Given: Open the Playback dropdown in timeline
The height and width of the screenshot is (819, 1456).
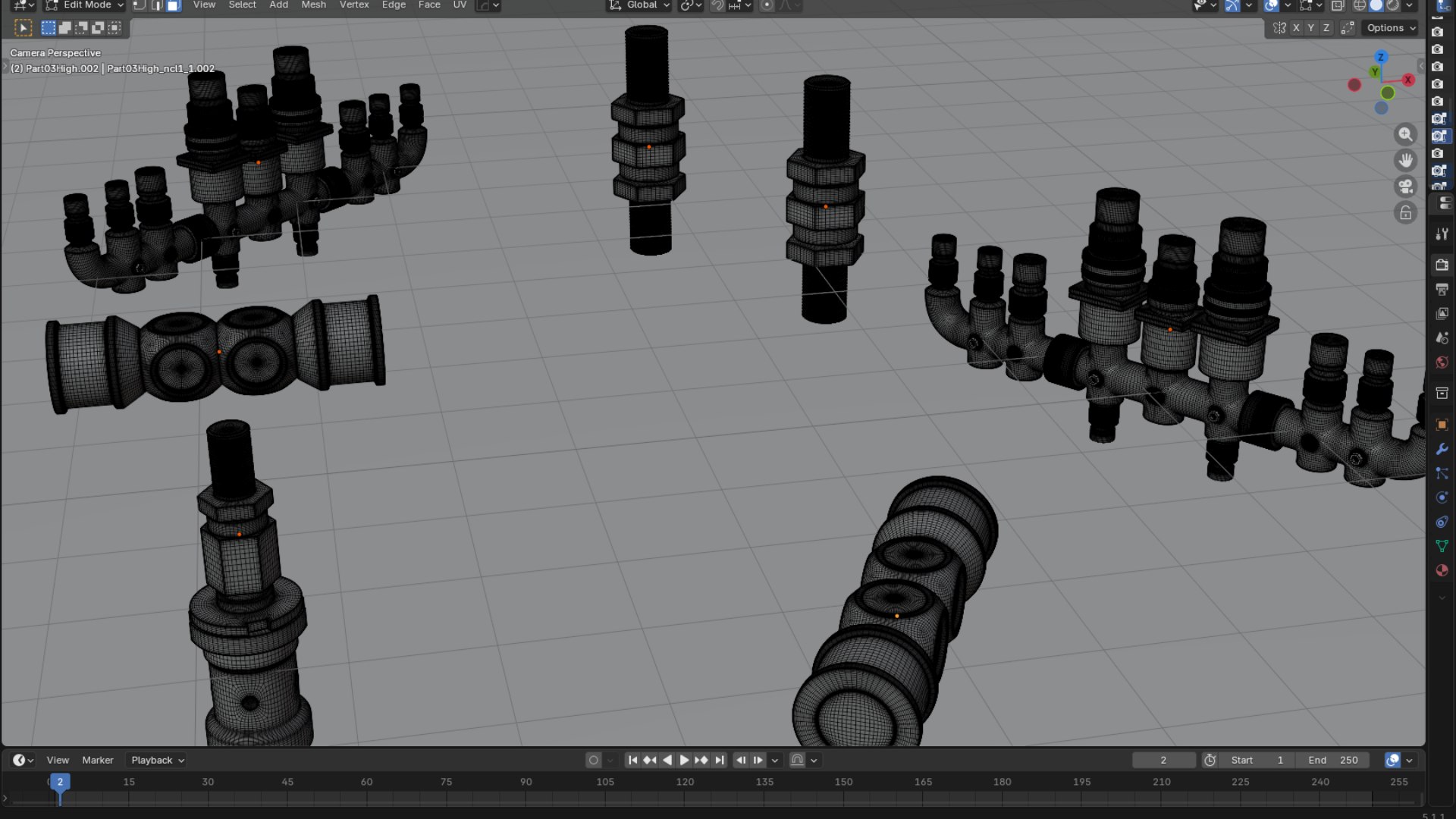Looking at the screenshot, I should pyautogui.click(x=157, y=760).
